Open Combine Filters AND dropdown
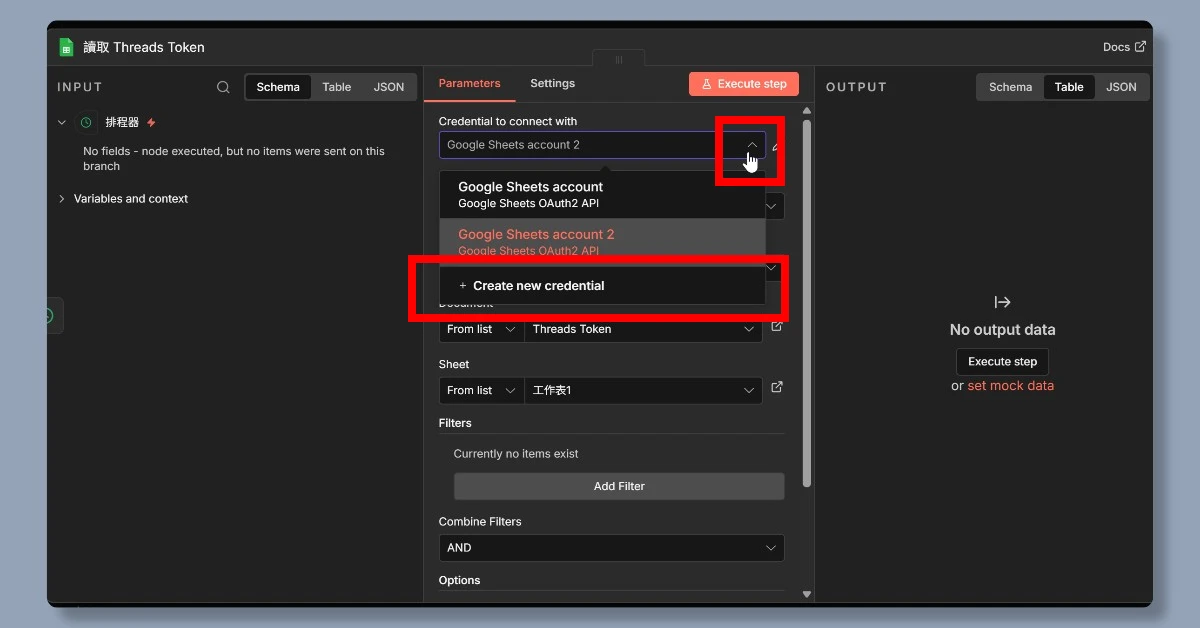1200x628 pixels. pos(611,548)
